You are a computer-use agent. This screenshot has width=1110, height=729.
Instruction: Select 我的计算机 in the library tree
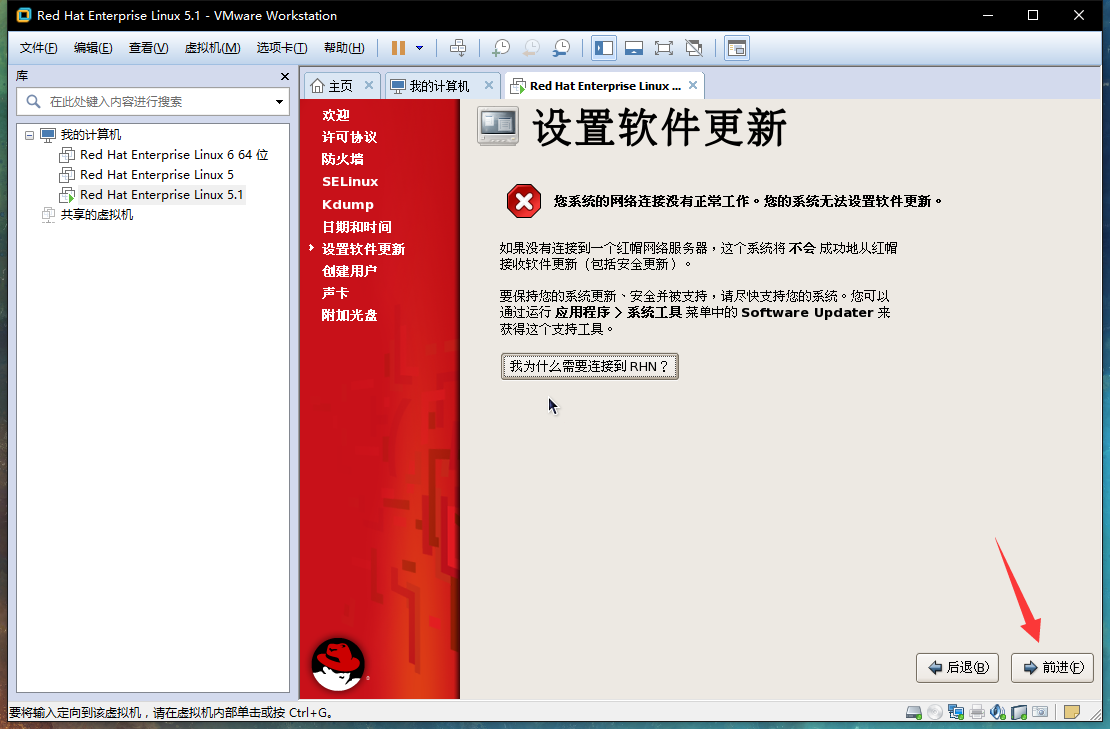(x=91, y=134)
